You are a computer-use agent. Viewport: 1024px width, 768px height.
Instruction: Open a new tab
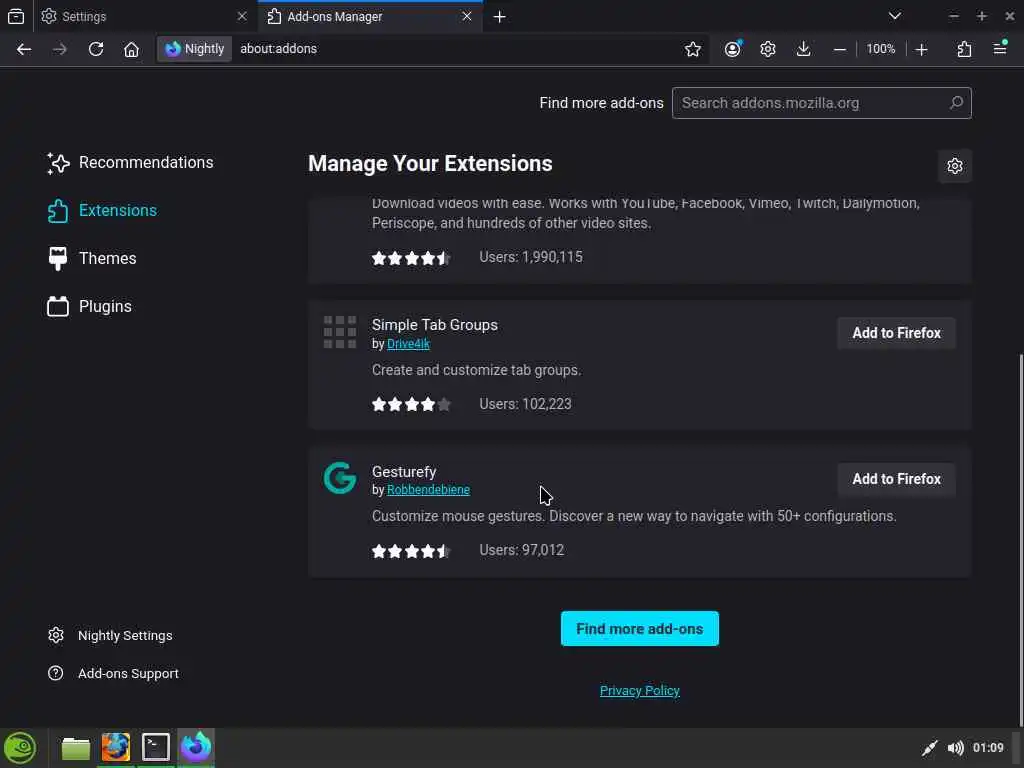coord(500,17)
